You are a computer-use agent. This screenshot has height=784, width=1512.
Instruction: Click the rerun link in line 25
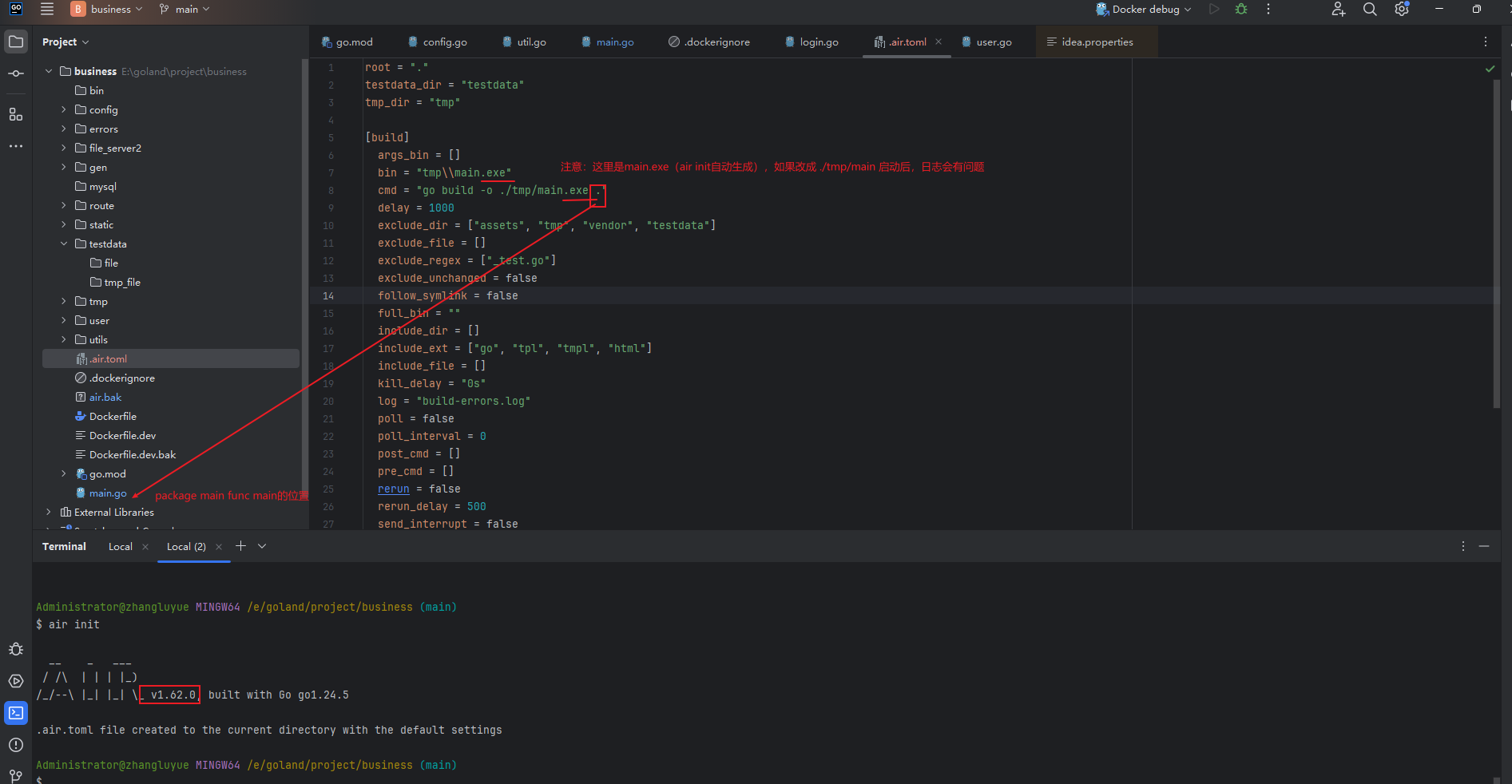[x=393, y=489]
